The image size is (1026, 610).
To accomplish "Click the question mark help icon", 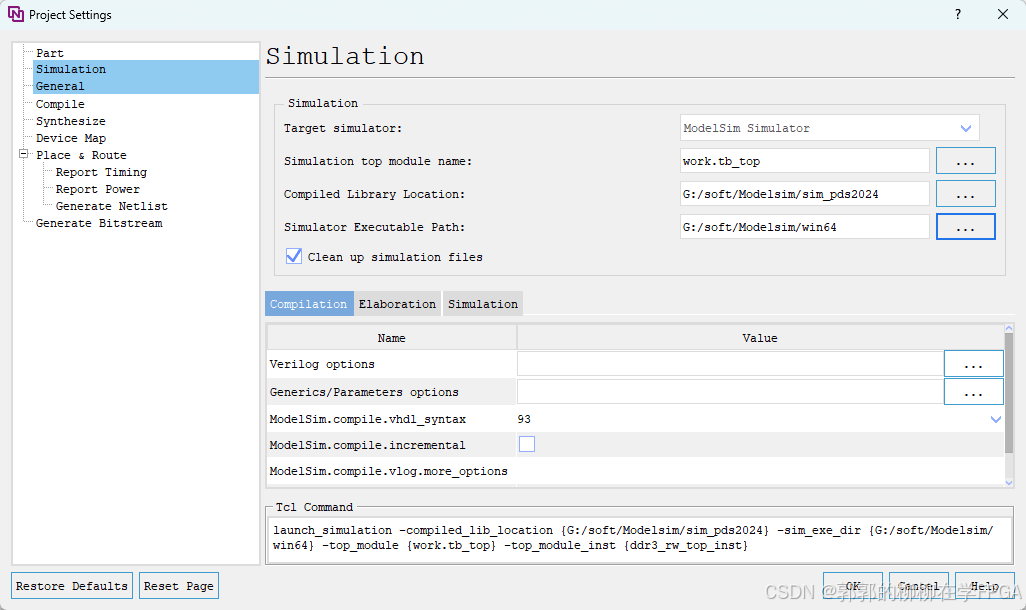I will coord(957,14).
